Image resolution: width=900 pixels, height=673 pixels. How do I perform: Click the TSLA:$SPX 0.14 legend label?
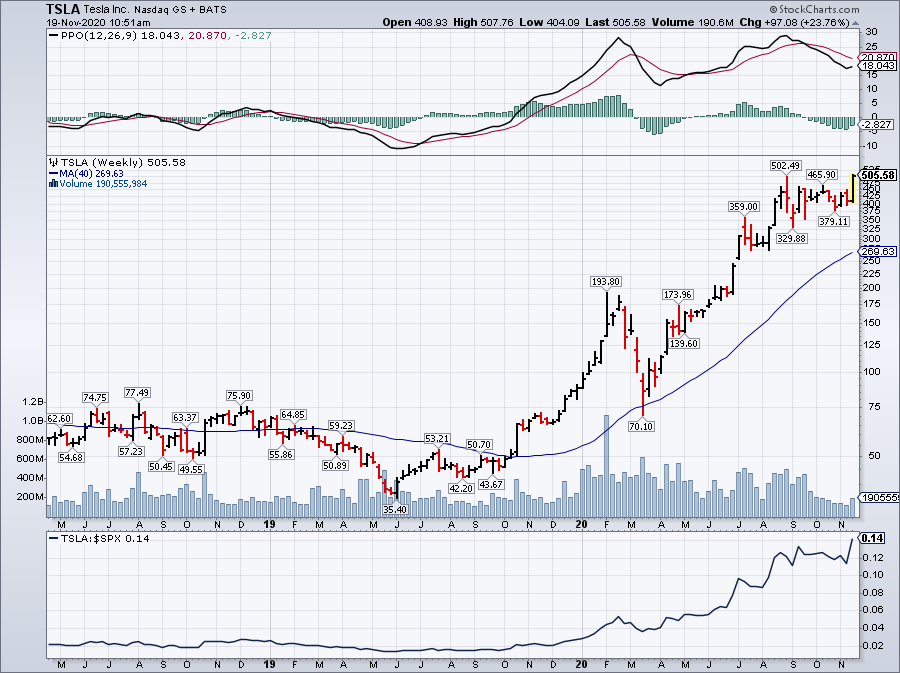[105, 539]
